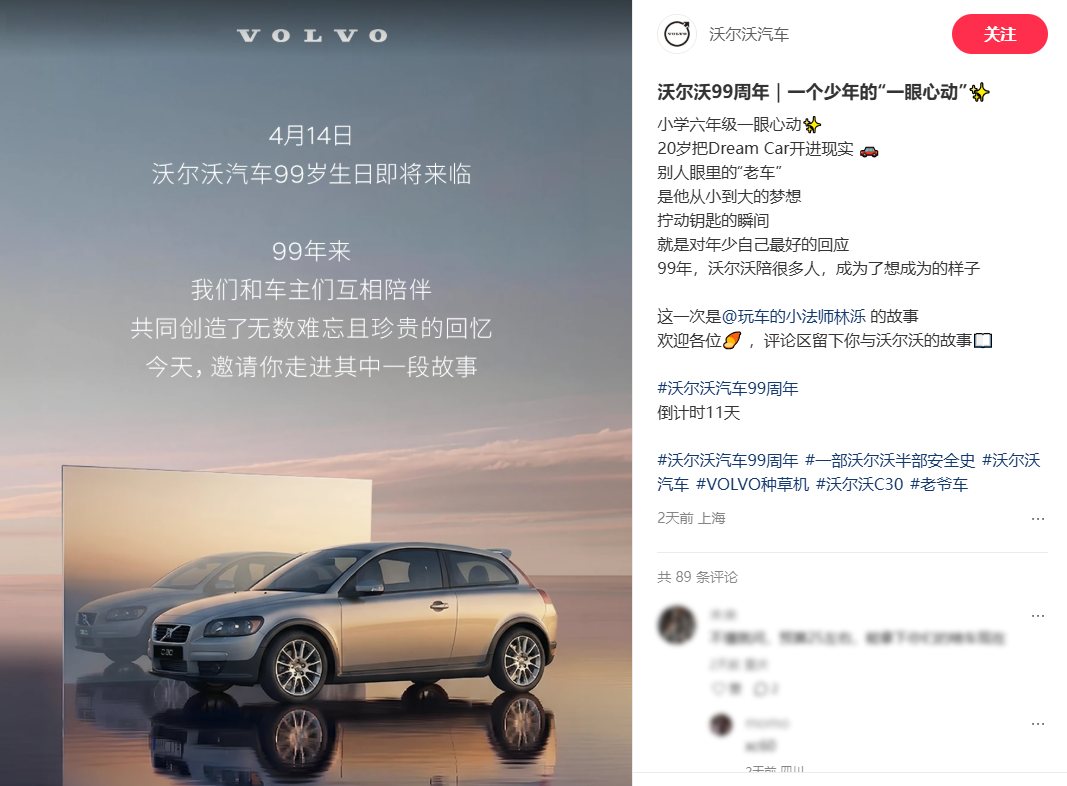Open three-dot menu on second comment reply
1067x786 pixels.
pyautogui.click(x=1037, y=724)
